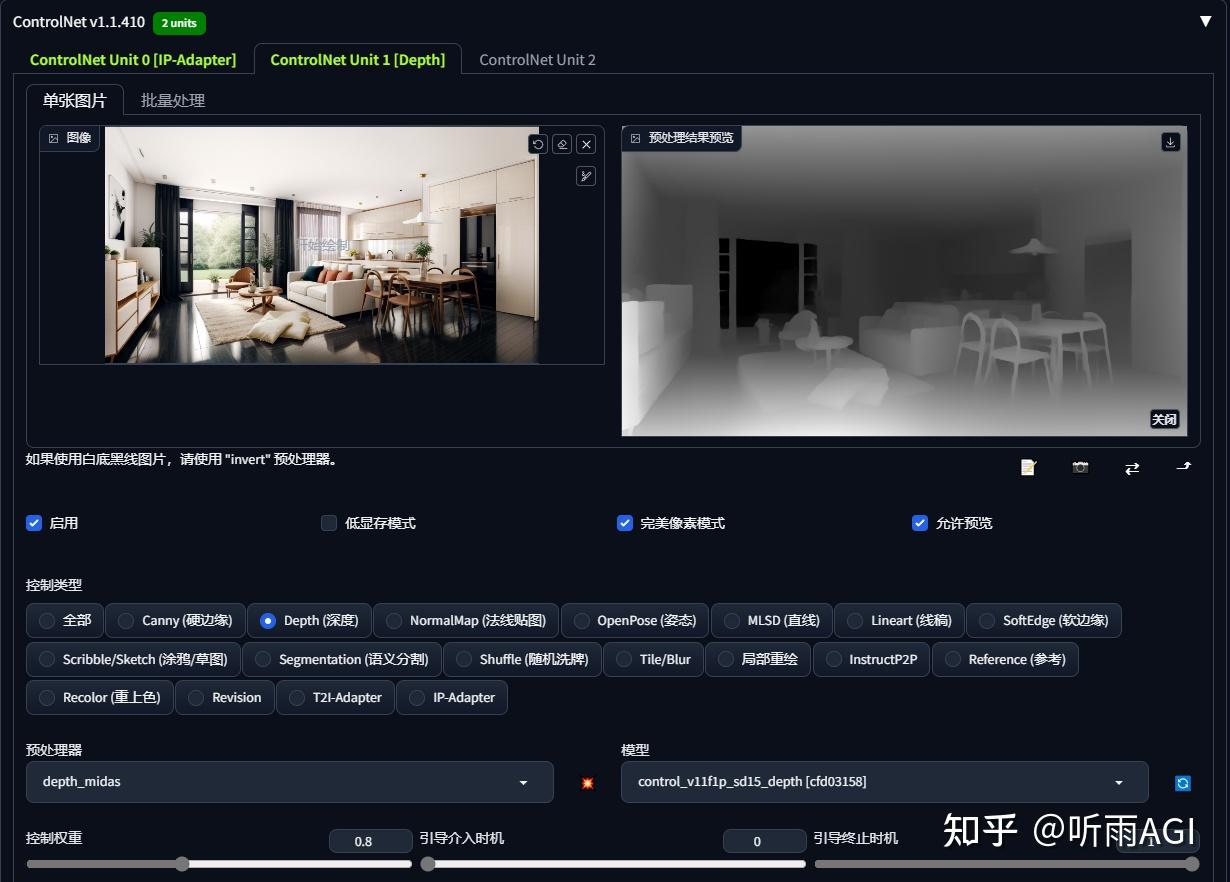This screenshot has height=882, width=1230.
Task: Click the uploaded living room image
Action: 321,245
